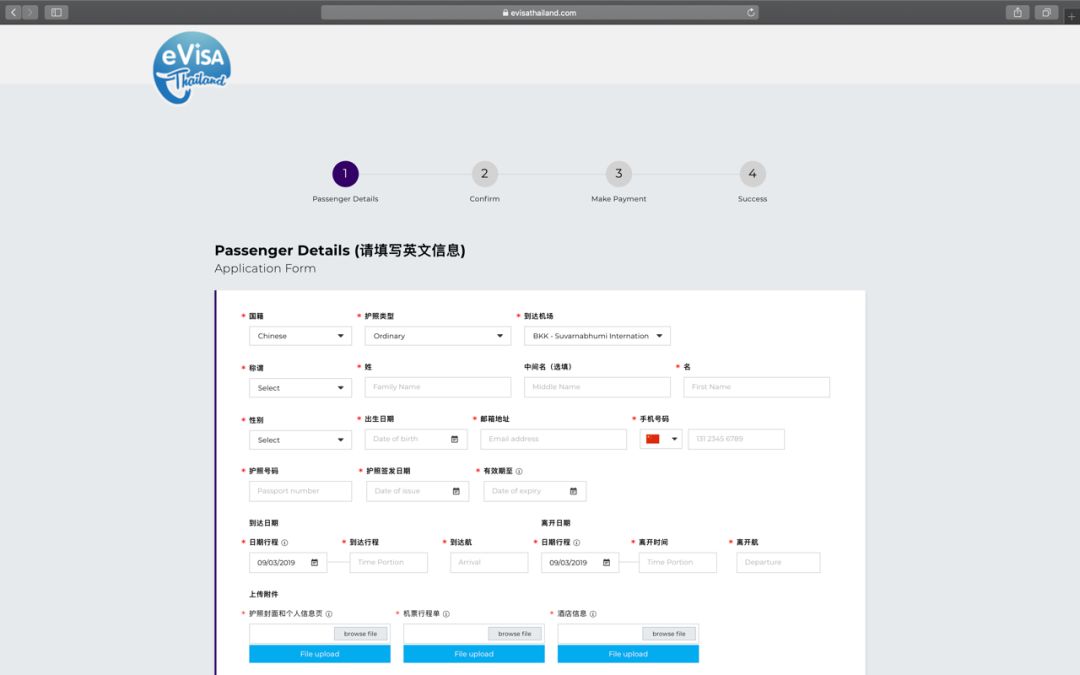Click the Passport number input field
This screenshot has height=675, width=1080.
pyautogui.click(x=300, y=491)
